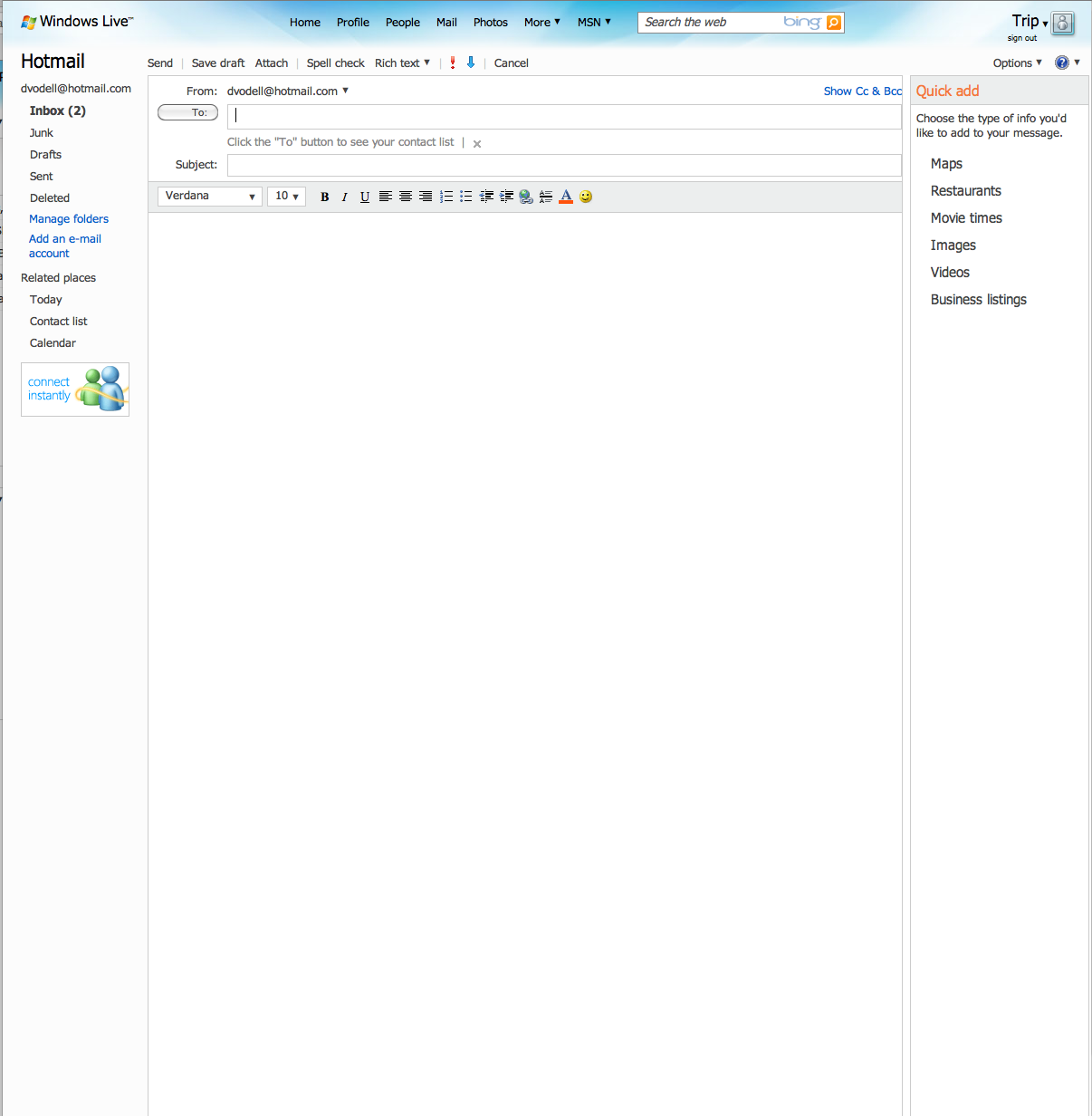Decrease paragraph indent

pos(487,197)
